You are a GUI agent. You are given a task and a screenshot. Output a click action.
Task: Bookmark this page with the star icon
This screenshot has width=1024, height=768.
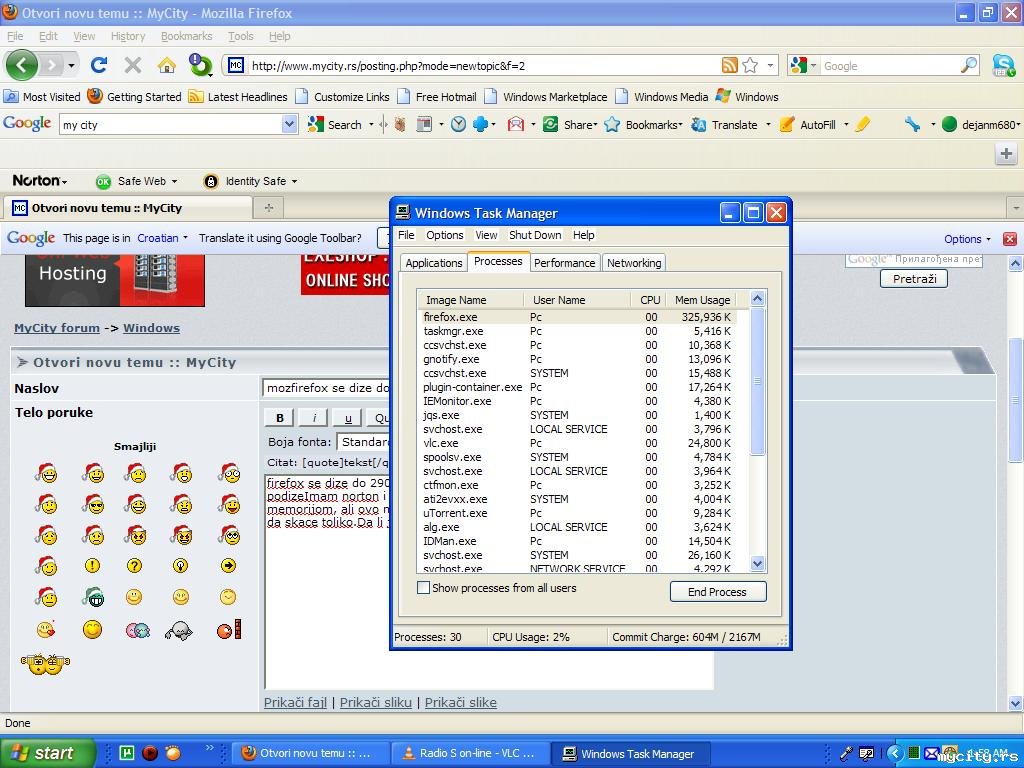750,65
